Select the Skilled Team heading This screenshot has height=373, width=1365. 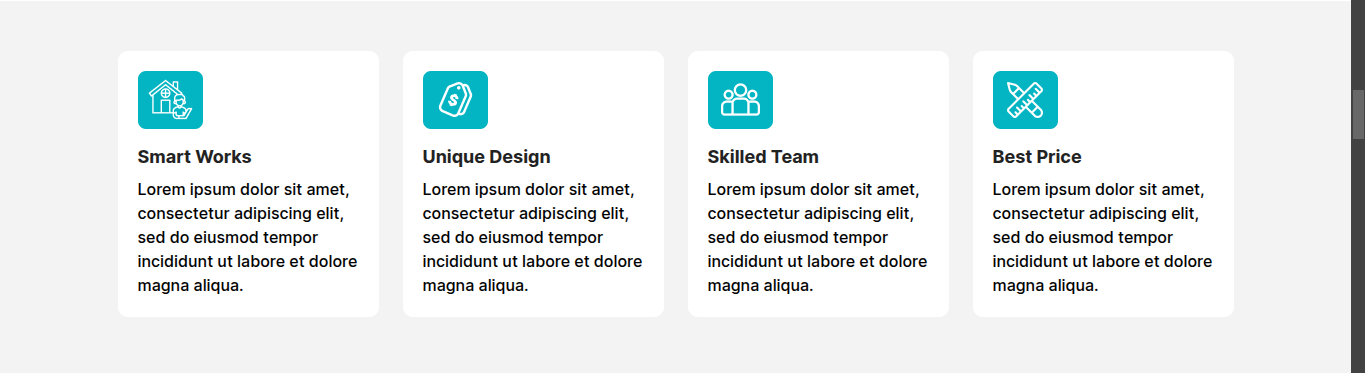pos(763,157)
